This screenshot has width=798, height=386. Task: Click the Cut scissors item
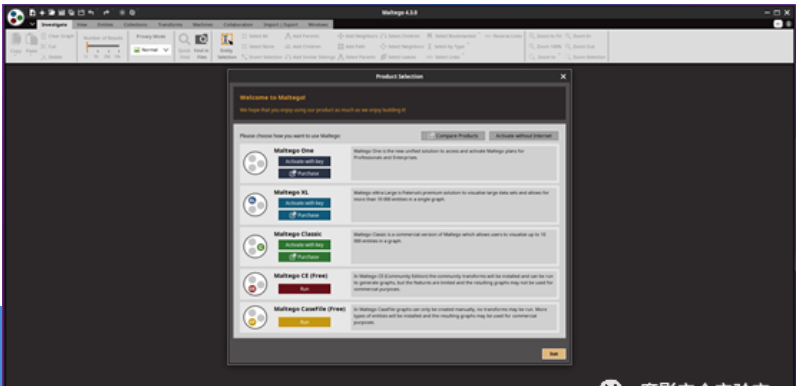[x=49, y=46]
